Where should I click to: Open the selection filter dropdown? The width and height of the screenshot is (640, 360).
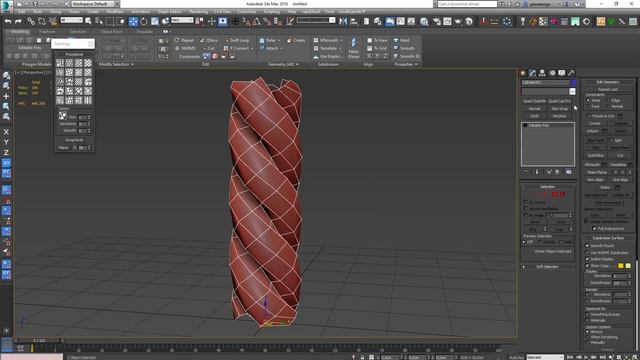tap(71, 20)
